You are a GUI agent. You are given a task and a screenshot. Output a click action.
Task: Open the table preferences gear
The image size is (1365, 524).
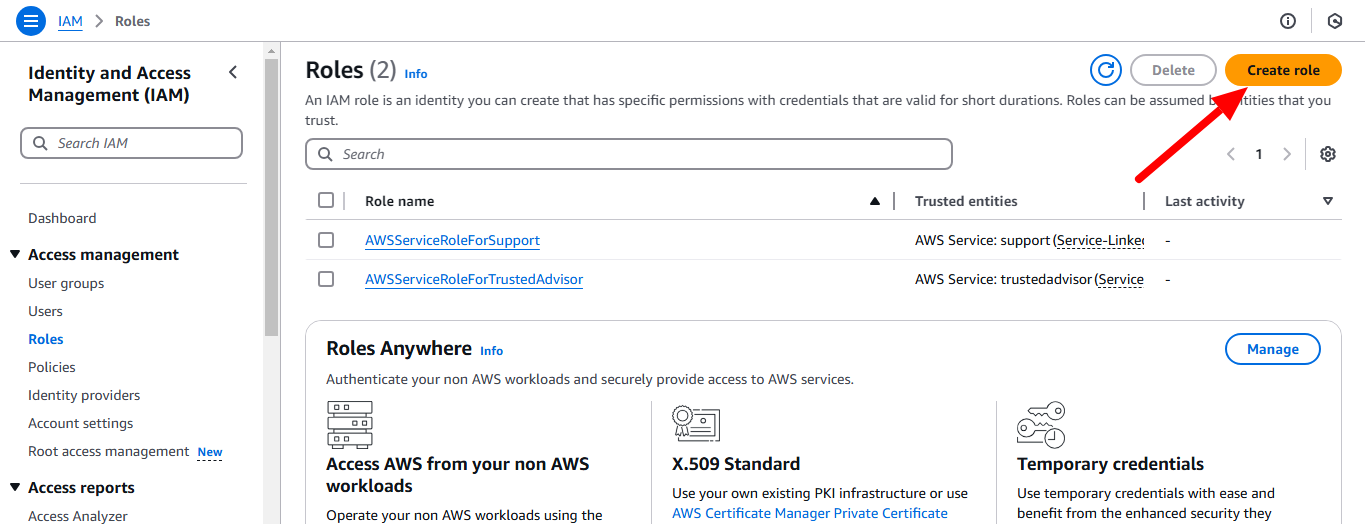1328,154
